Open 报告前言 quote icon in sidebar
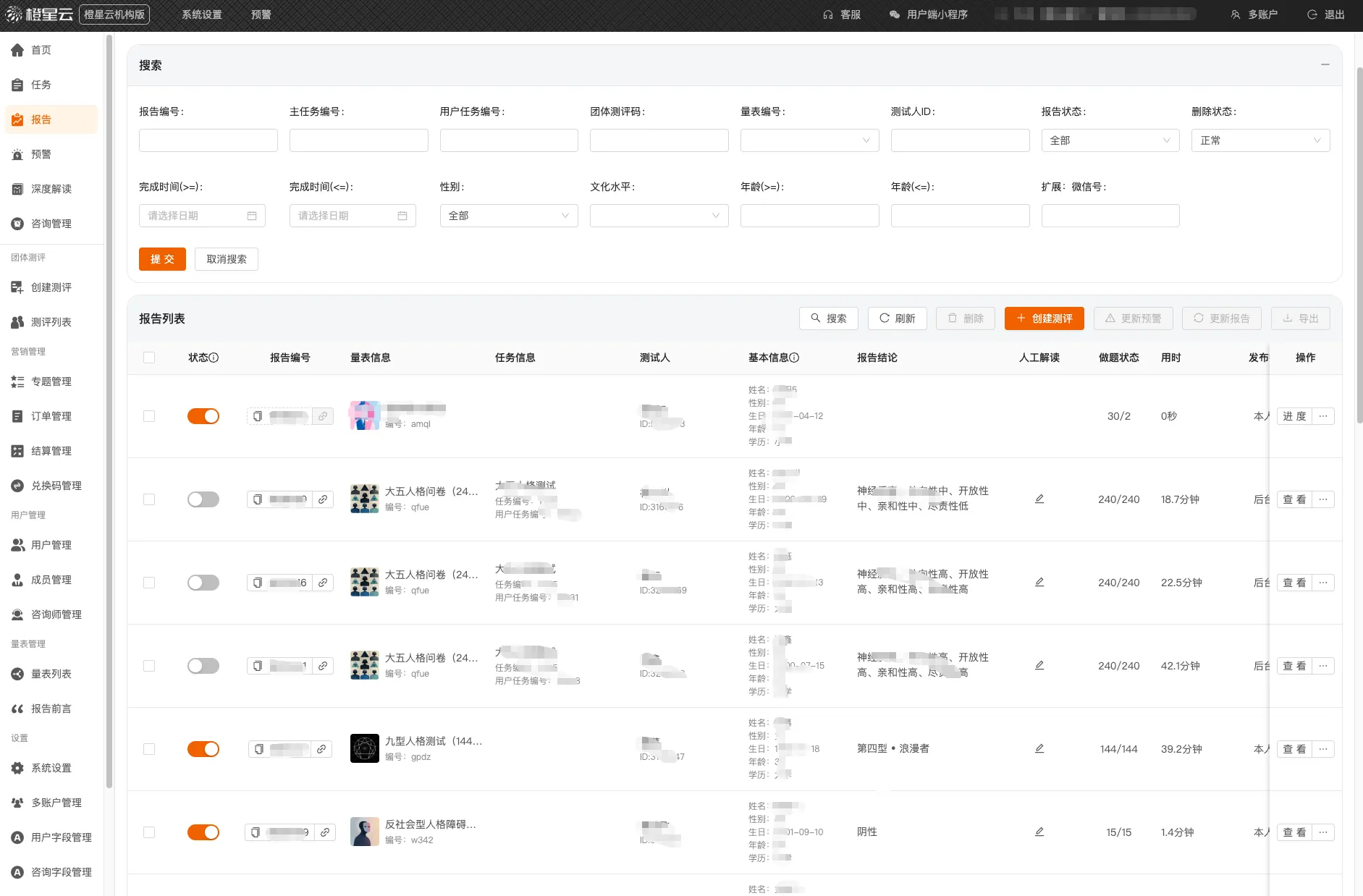1363x896 pixels. pyautogui.click(x=17, y=709)
